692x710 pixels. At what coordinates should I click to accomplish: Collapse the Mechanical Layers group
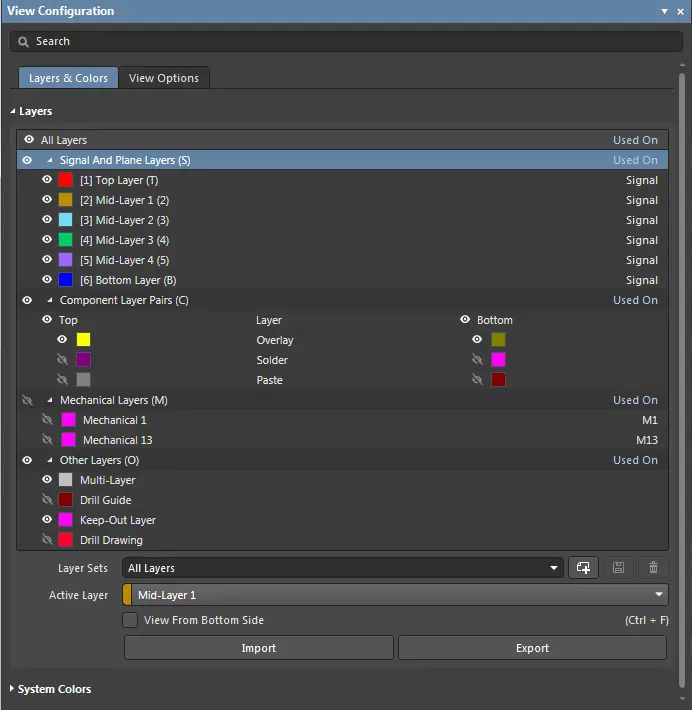point(50,400)
